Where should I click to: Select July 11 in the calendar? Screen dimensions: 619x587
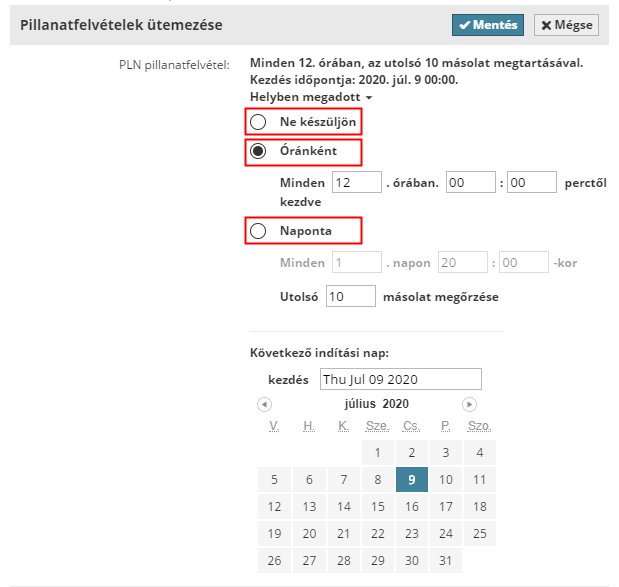[x=479, y=480]
